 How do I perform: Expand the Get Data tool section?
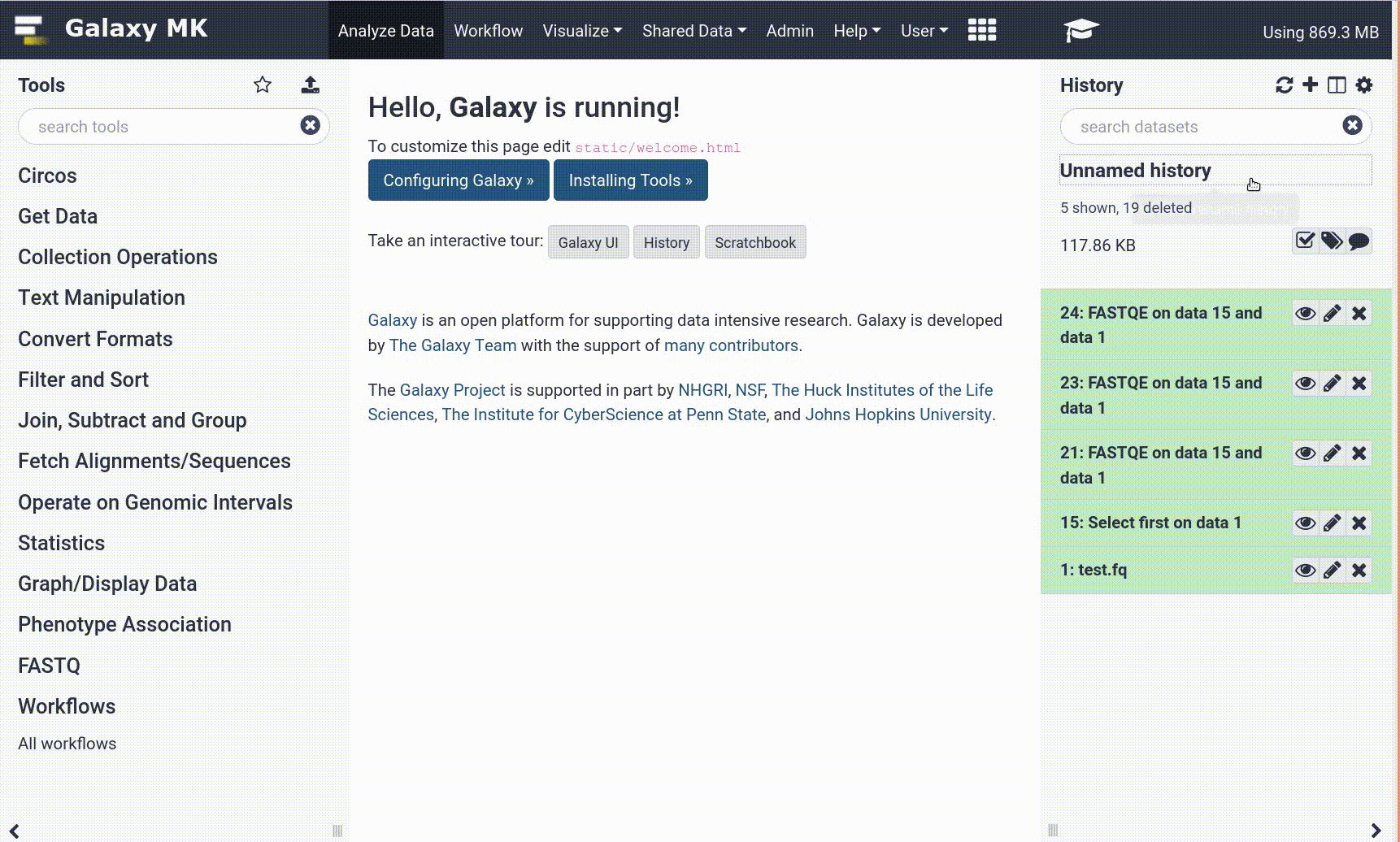58,216
